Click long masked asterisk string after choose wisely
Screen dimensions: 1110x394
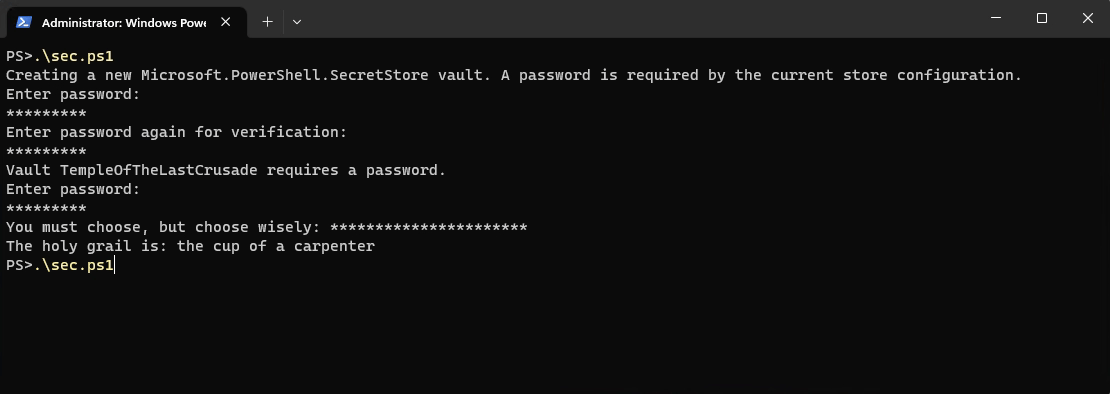[x=429, y=227]
